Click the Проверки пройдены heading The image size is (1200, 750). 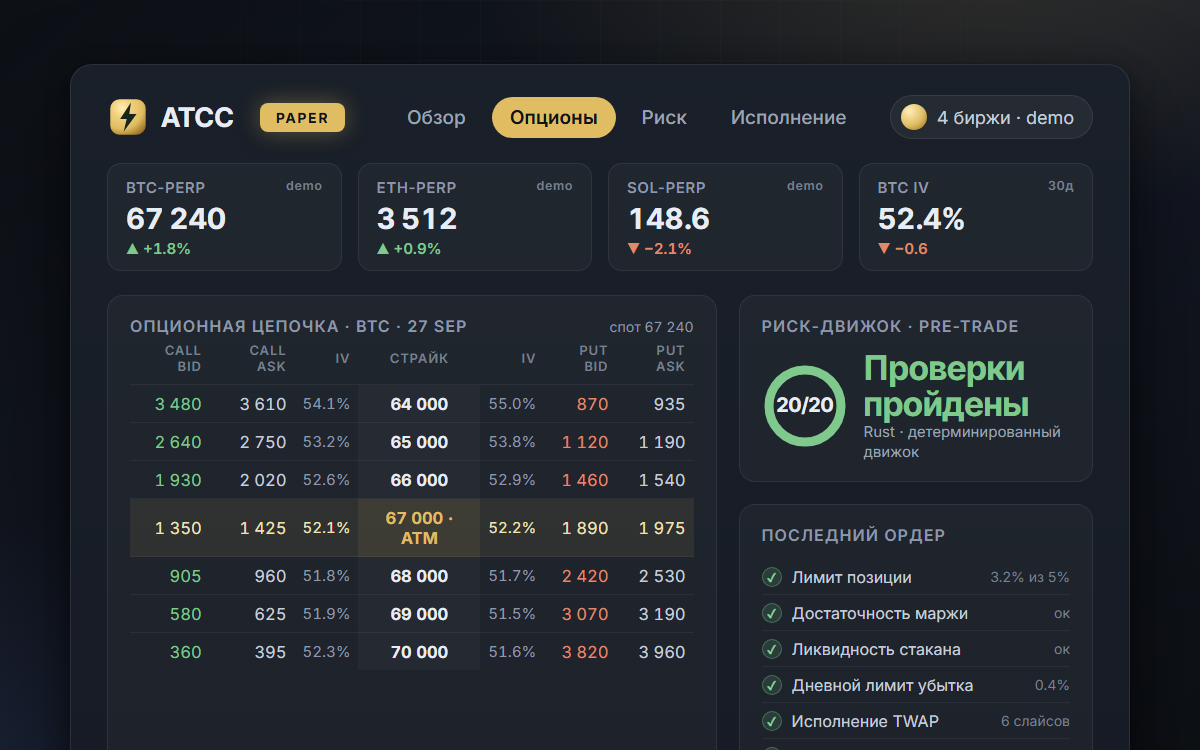coord(945,386)
